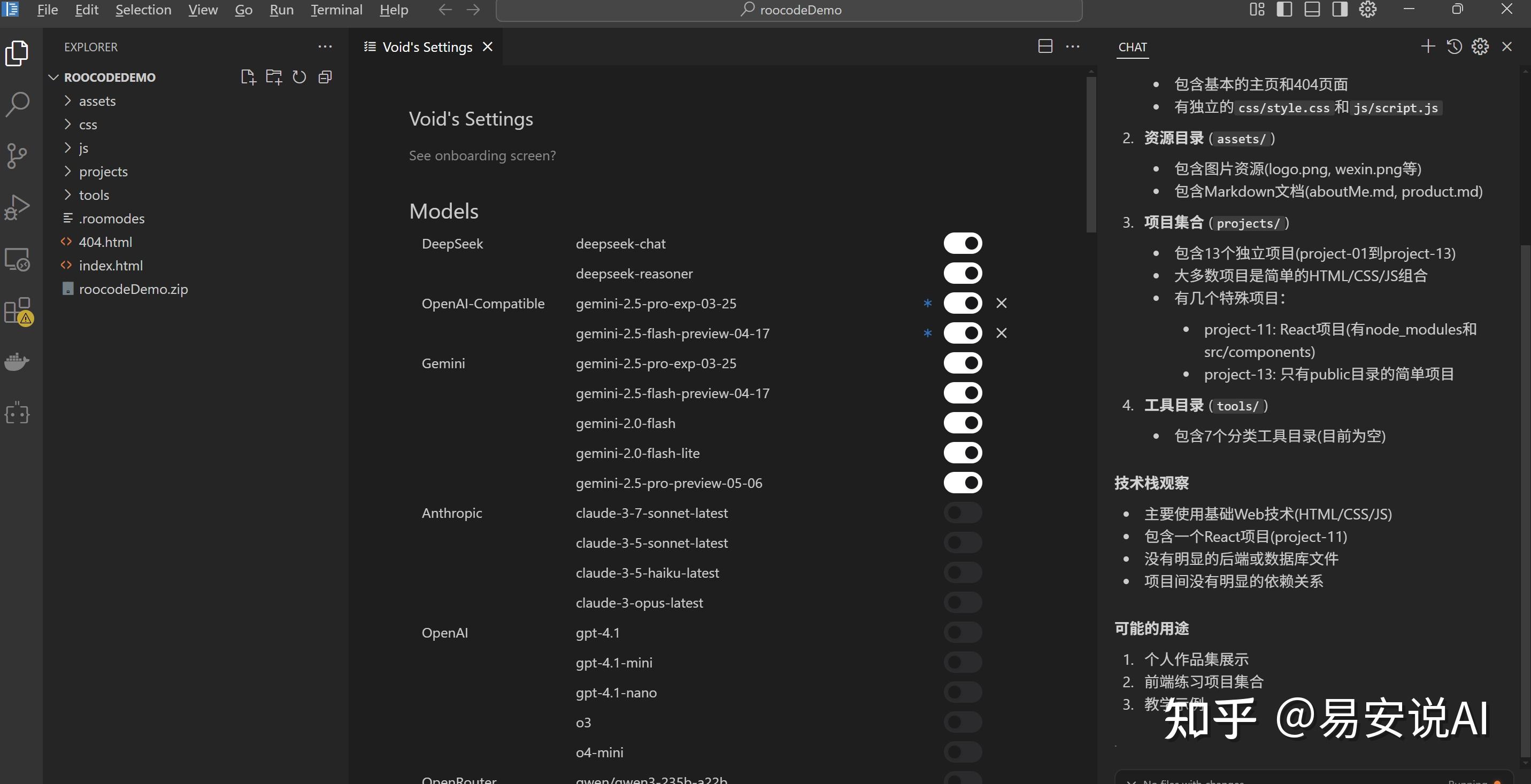Open the Docker sidebar icon

[x=17, y=362]
